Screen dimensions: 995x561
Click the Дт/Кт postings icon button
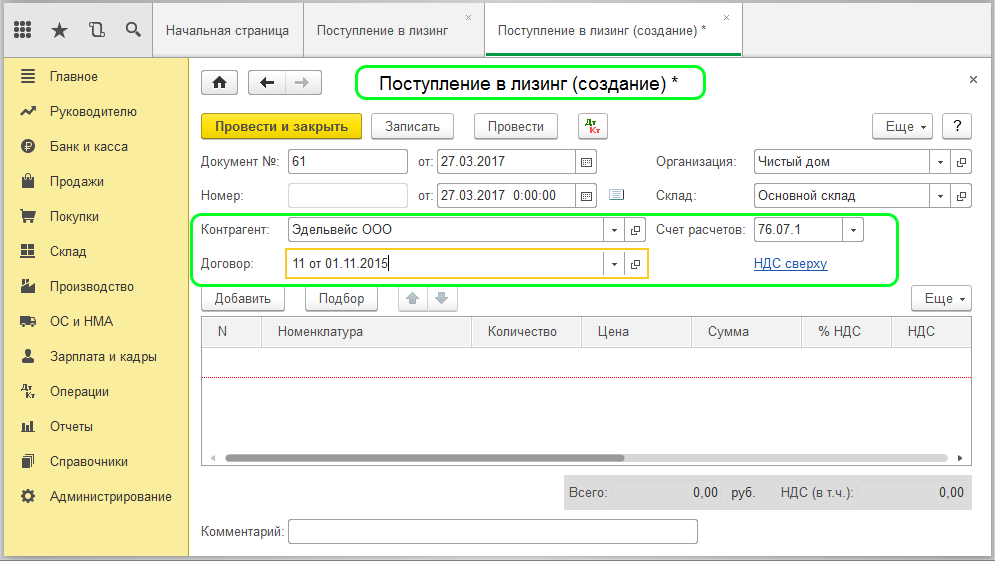(x=593, y=126)
